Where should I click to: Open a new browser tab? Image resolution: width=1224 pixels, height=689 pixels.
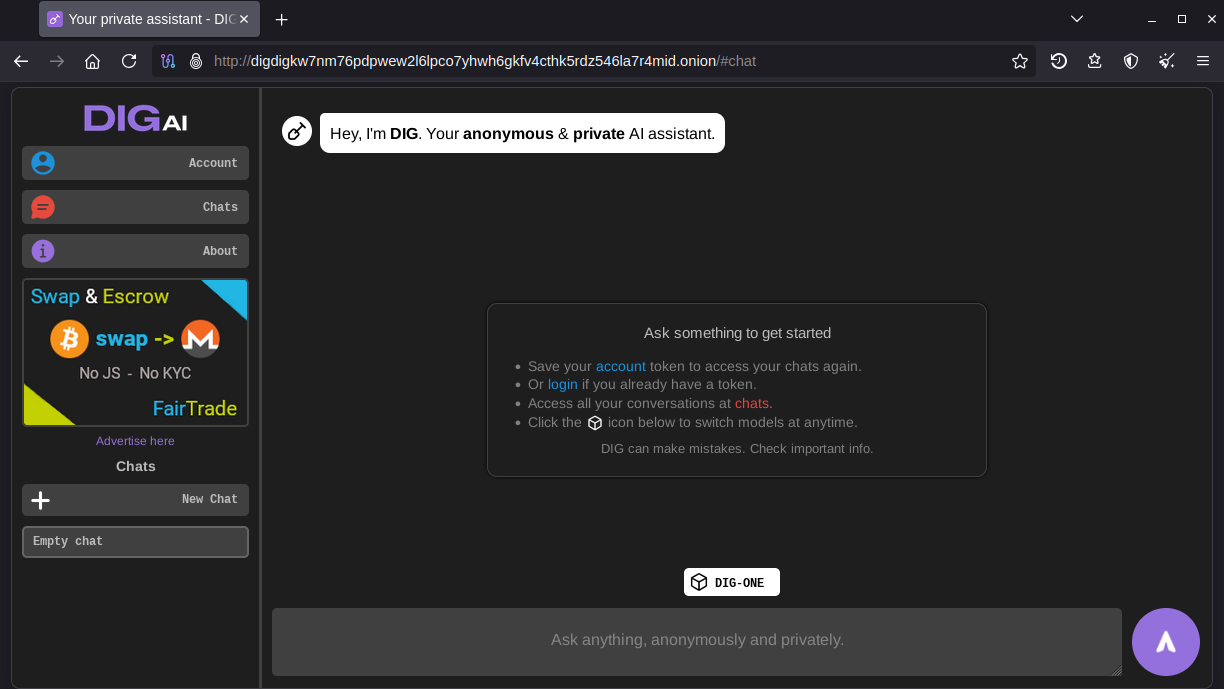pyautogui.click(x=281, y=19)
